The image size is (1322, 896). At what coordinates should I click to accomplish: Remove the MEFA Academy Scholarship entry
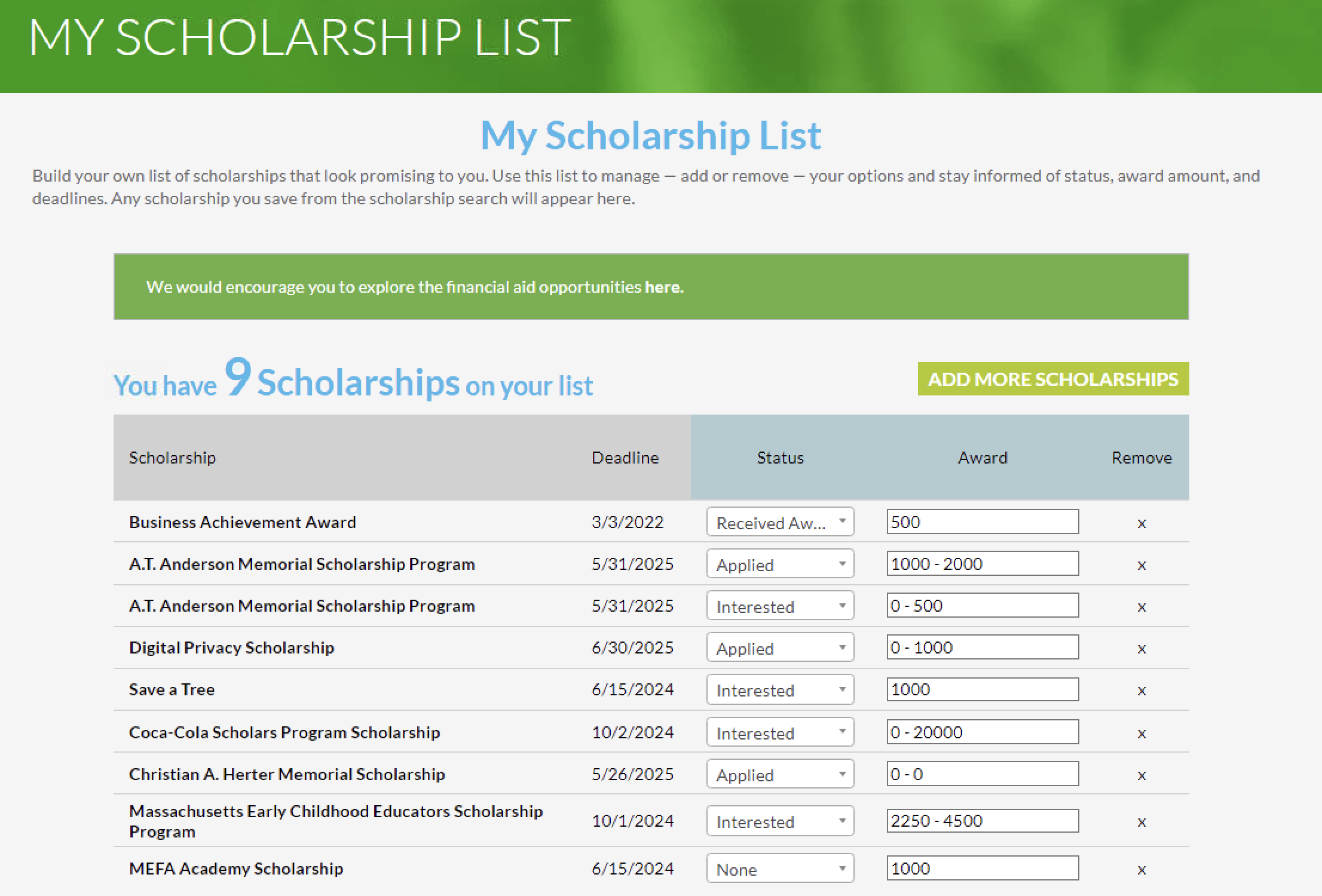1142,868
